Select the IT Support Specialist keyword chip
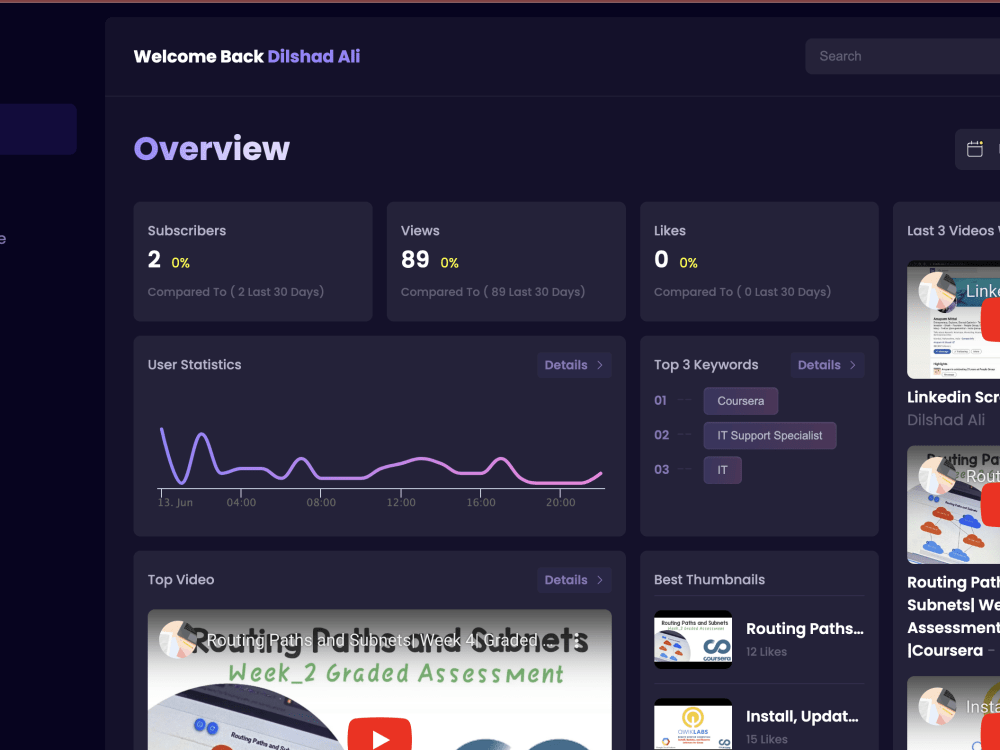The width and height of the screenshot is (1000, 750). pos(769,435)
